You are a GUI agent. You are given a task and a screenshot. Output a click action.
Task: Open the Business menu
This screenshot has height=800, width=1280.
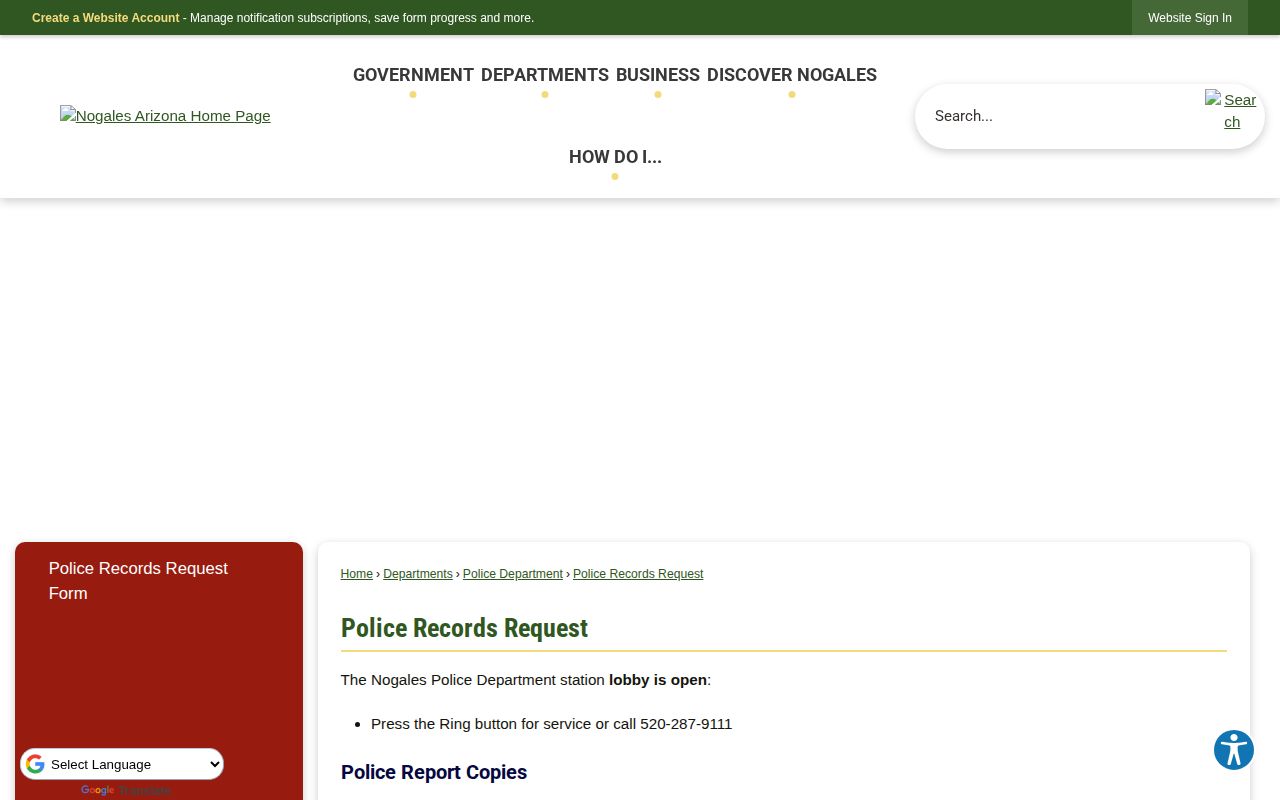658,75
